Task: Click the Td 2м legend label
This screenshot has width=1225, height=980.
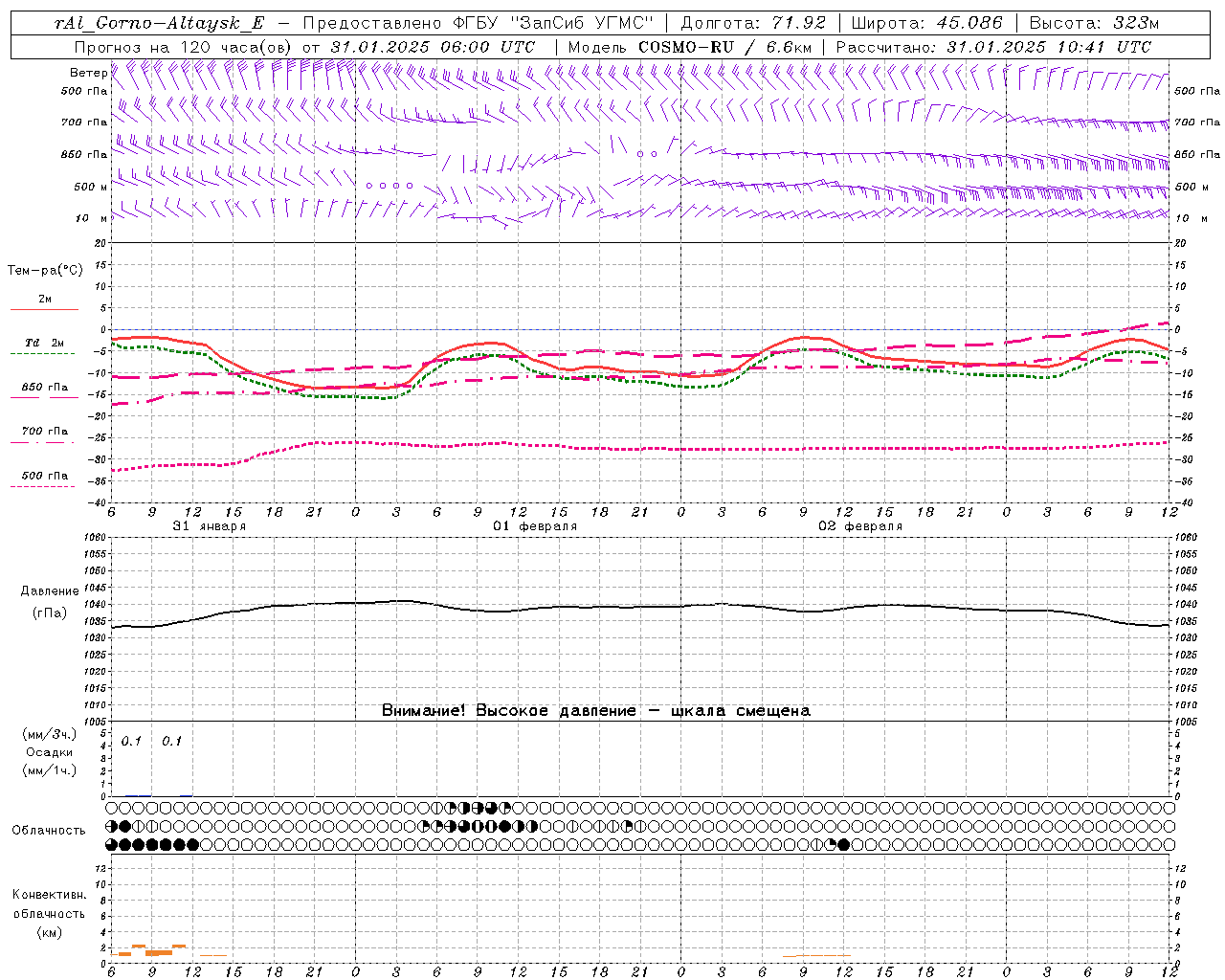Action: tap(45, 343)
